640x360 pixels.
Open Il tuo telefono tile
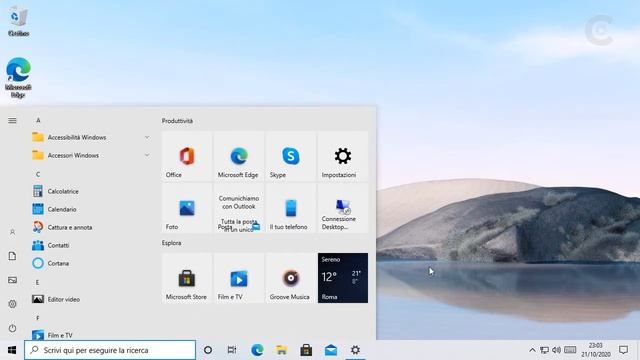click(x=291, y=208)
